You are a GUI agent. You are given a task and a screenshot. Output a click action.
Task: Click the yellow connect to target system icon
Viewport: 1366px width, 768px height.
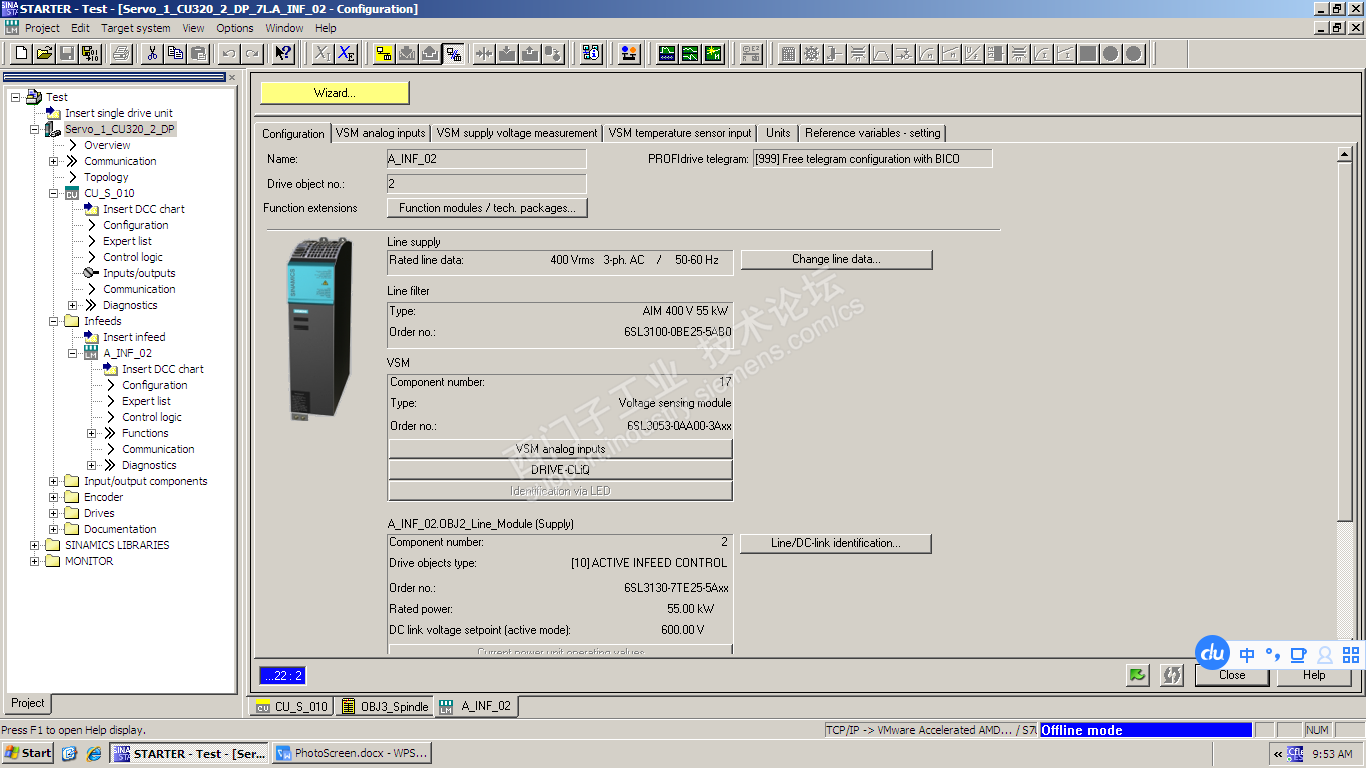coord(384,53)
